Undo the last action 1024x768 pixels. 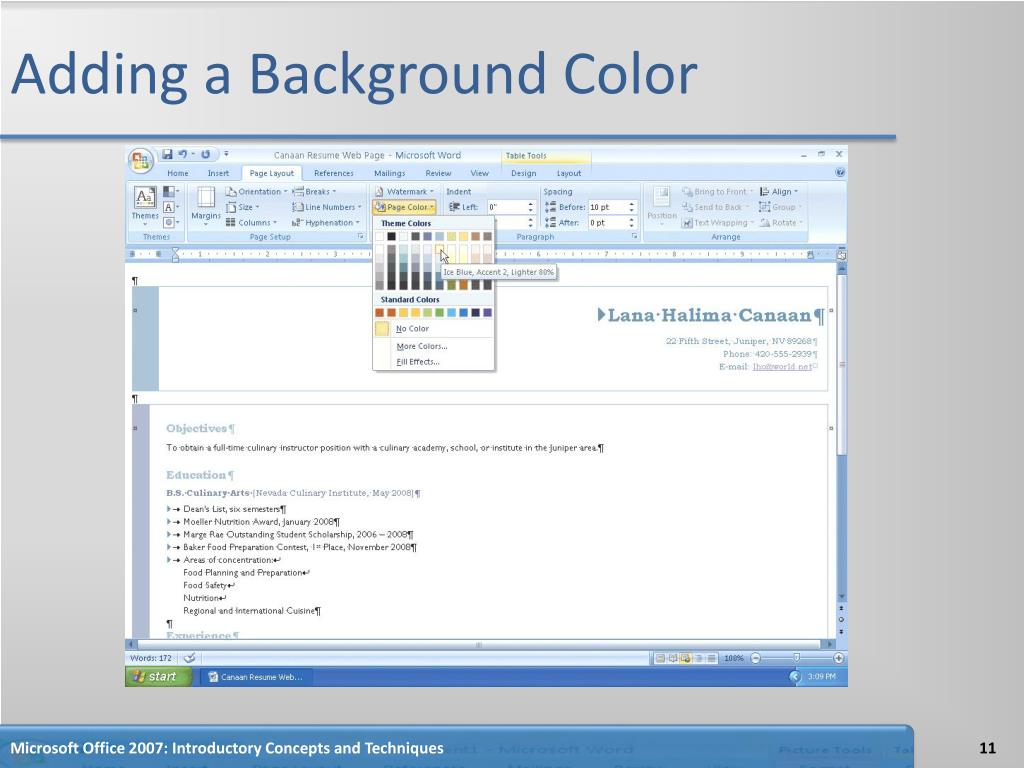[182, 154]
